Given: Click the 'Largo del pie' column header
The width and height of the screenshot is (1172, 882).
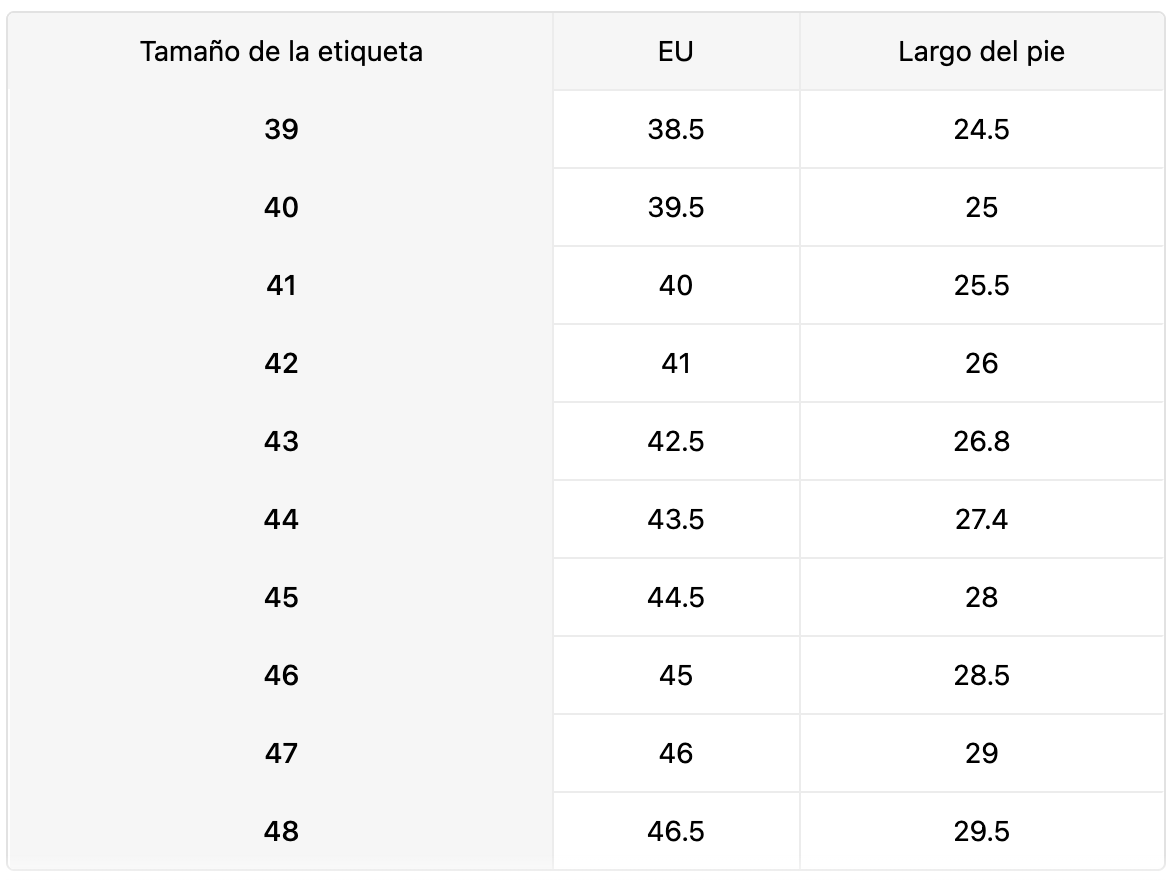Looking at the screenshot, I should click(981, 52).
